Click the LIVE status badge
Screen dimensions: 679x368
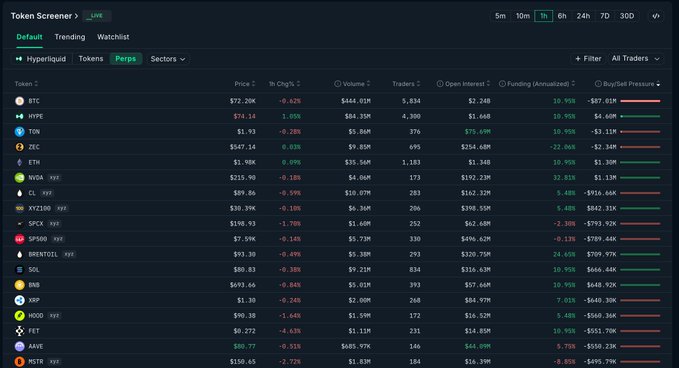point(97,16)
